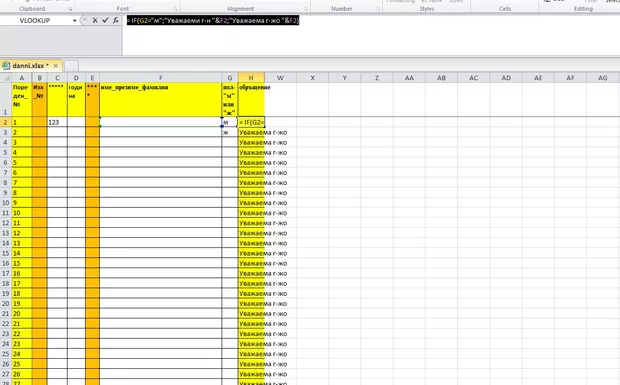Click cell C2 containing 123
This screenshot has height=385, width=620.
point(57,122)
